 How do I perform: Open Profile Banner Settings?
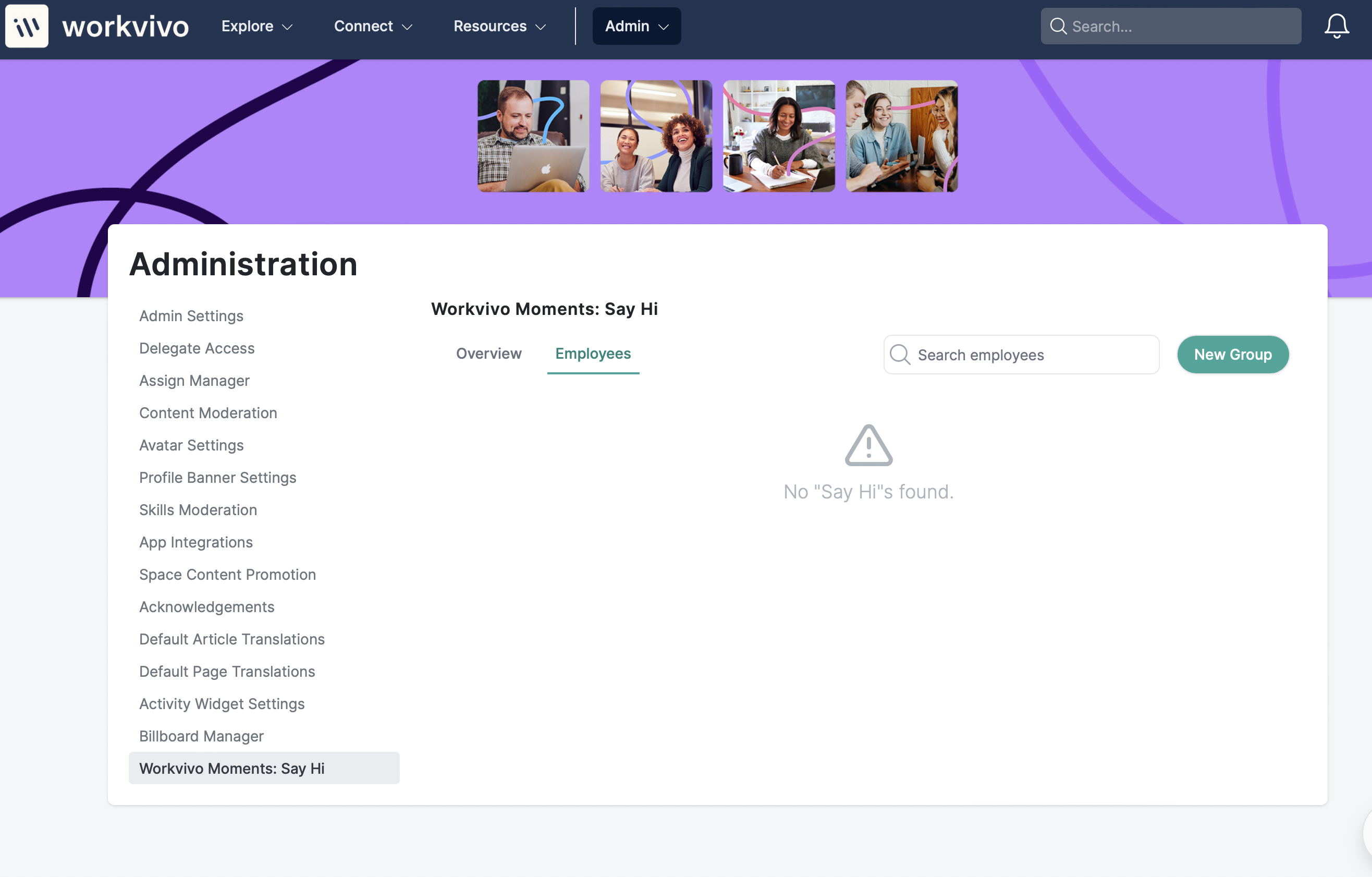click(x=218, y=478)
